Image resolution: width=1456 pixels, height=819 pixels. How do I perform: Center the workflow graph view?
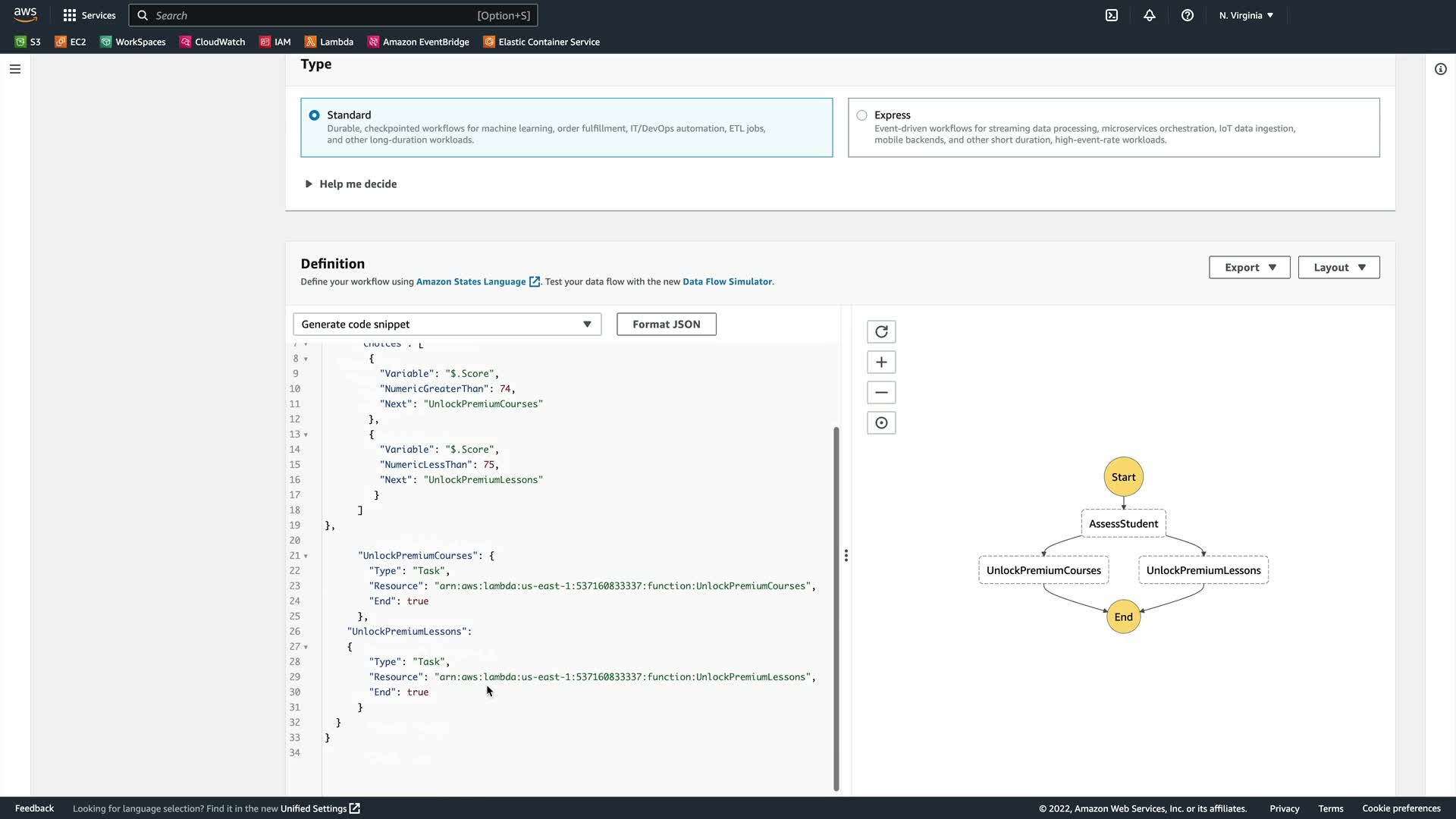[881, 423]
